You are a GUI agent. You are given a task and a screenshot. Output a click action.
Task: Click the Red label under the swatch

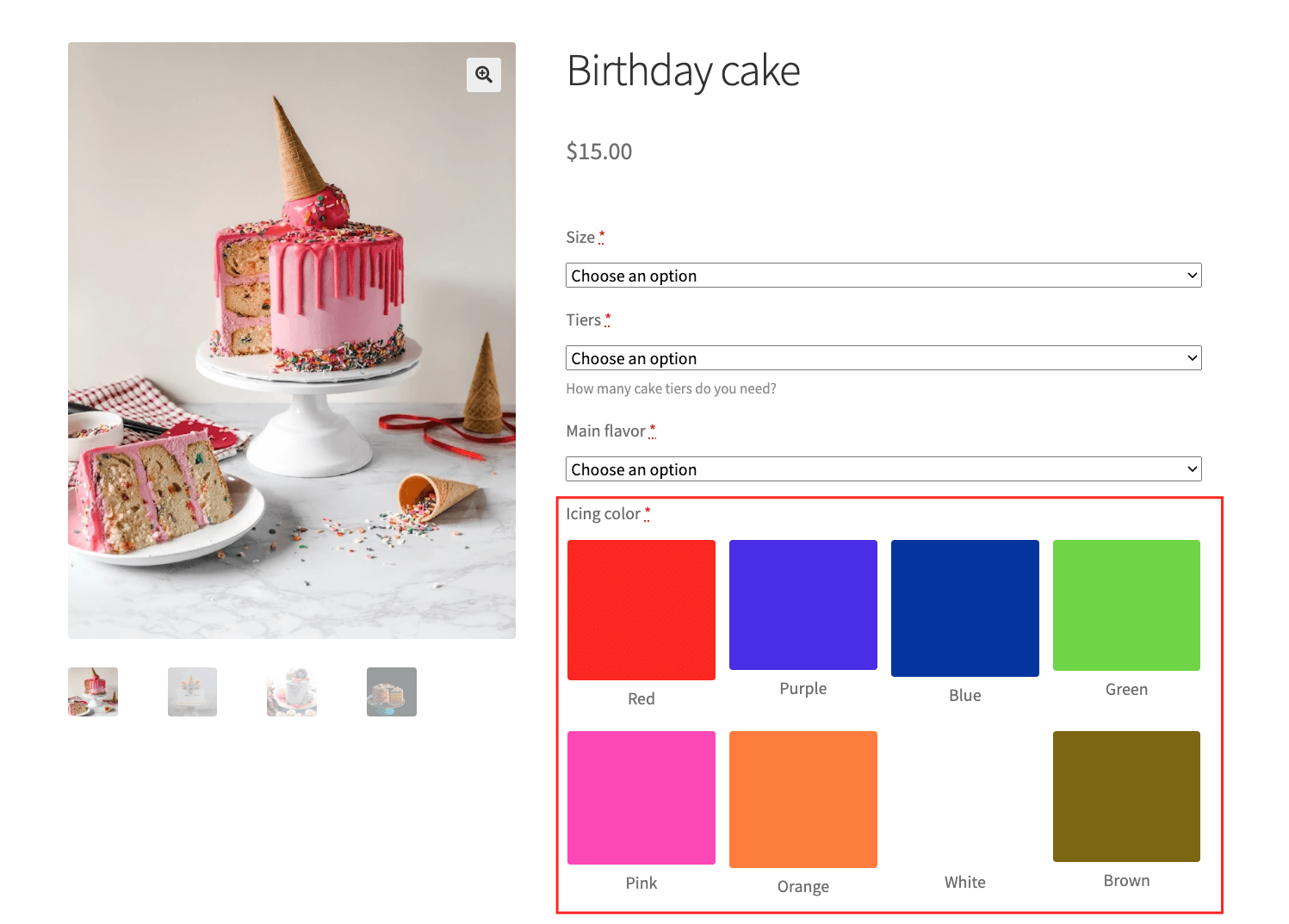pyautogui.click(x=641, y=698)
